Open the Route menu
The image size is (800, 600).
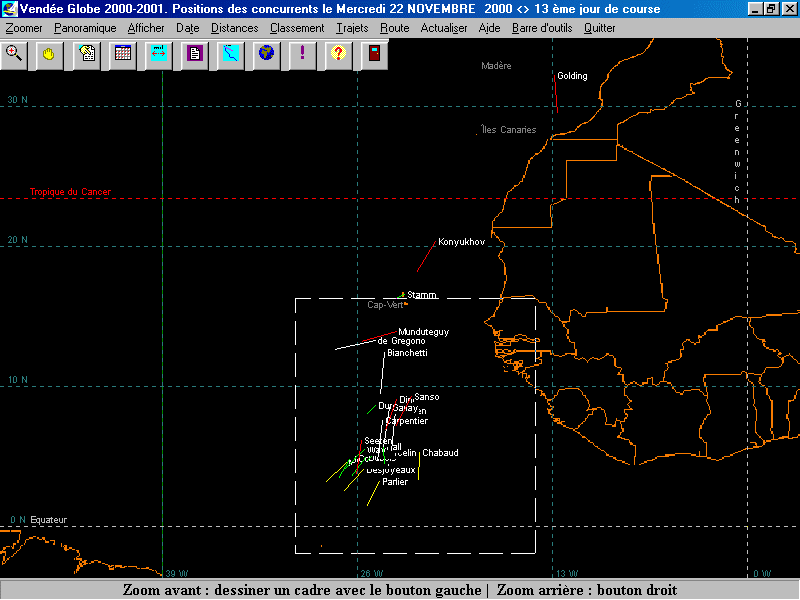pos(394,28)
